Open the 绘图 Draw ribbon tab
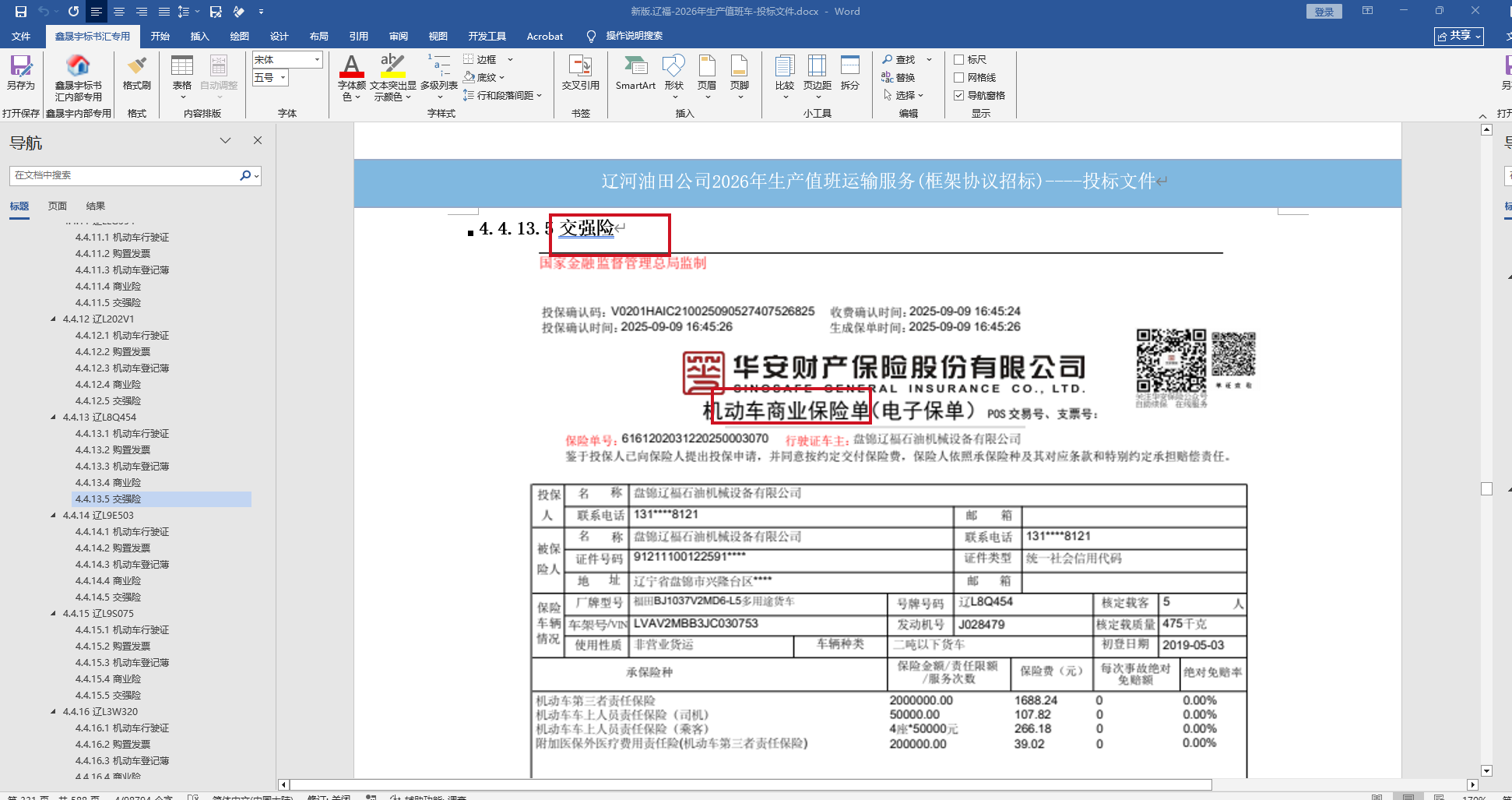The width and height of the screenshot is (1512, 800). (240, 36)
